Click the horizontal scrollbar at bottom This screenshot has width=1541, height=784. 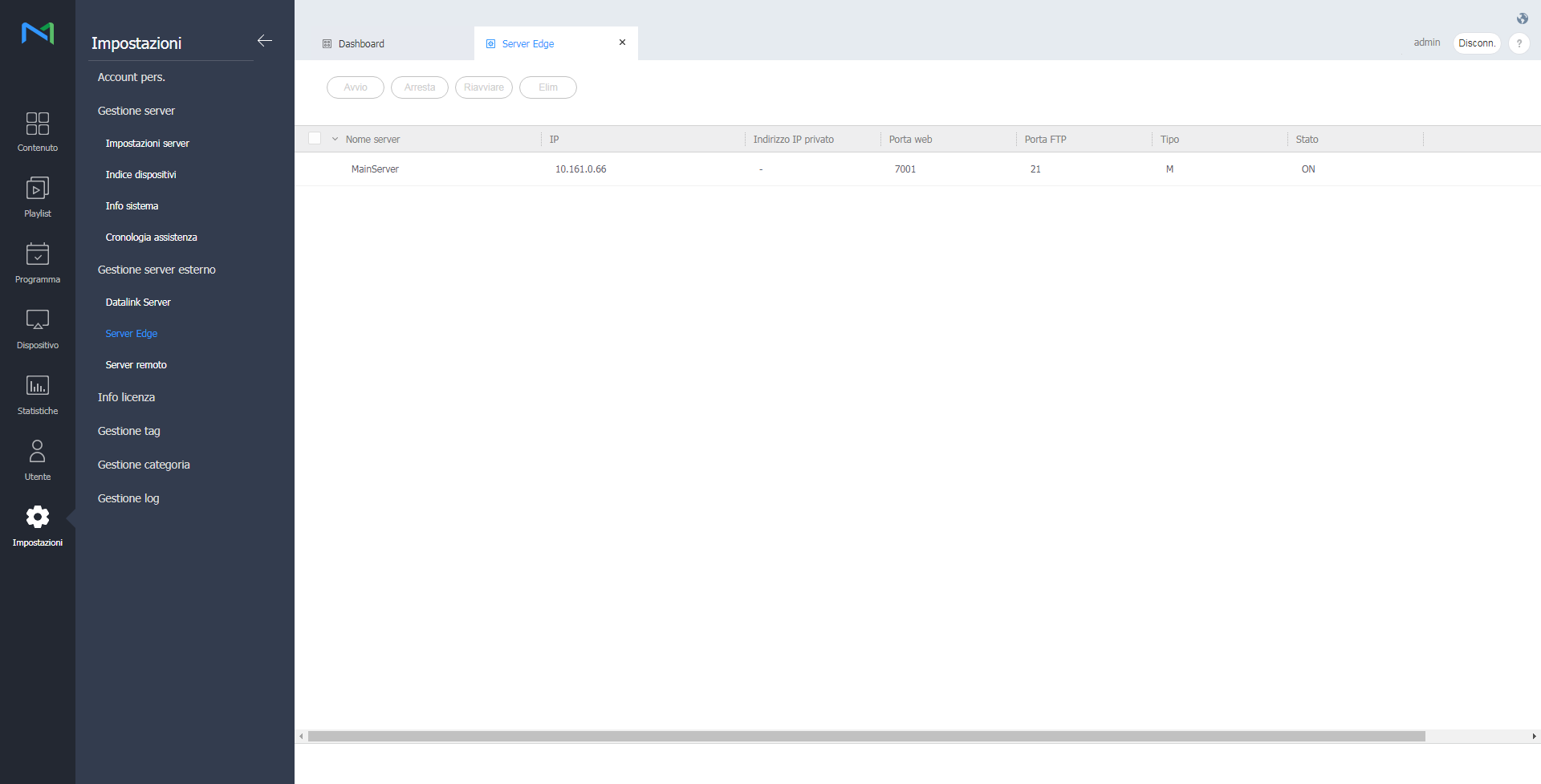865,736
